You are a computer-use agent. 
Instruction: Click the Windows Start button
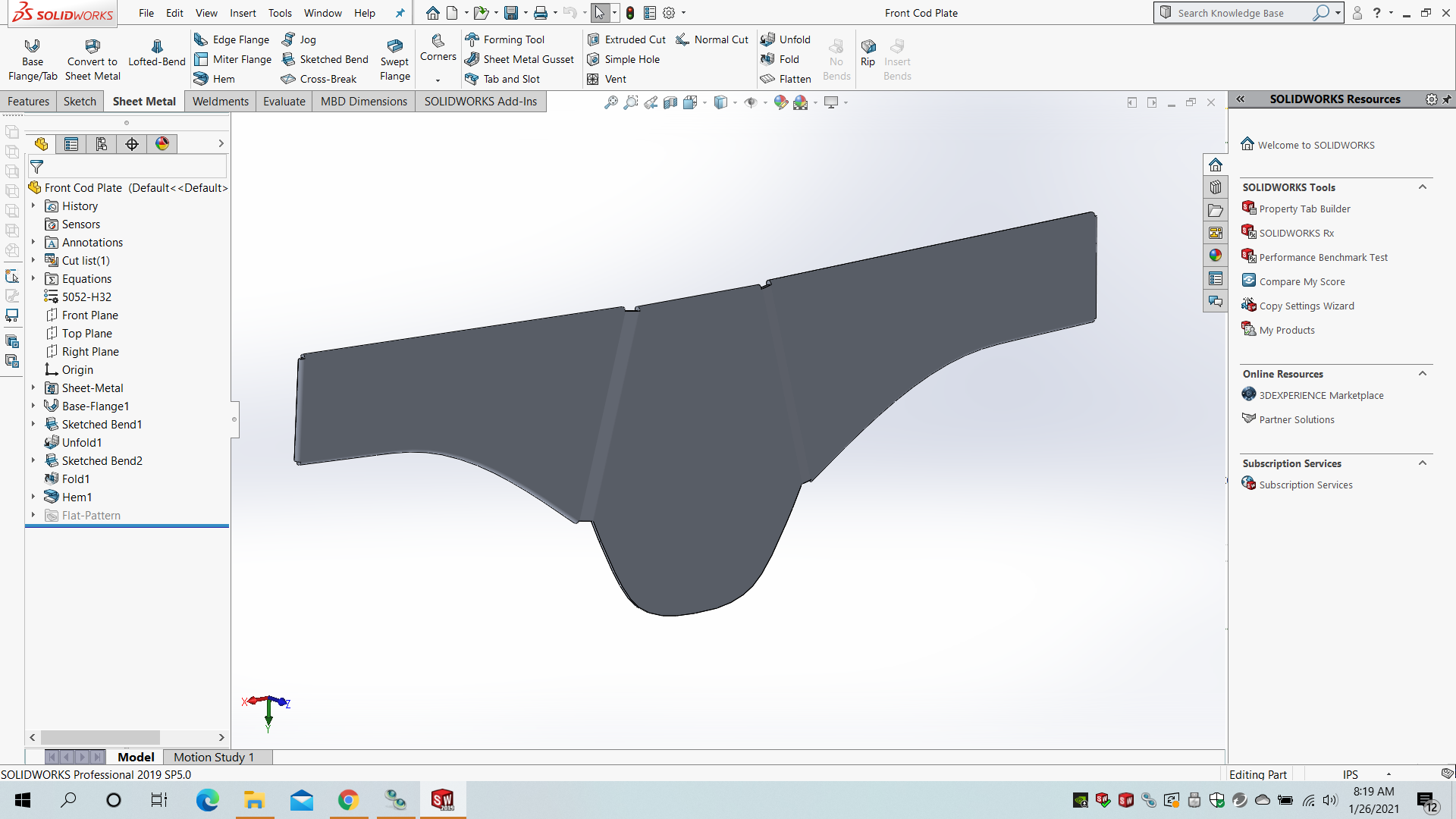(23, 800)
